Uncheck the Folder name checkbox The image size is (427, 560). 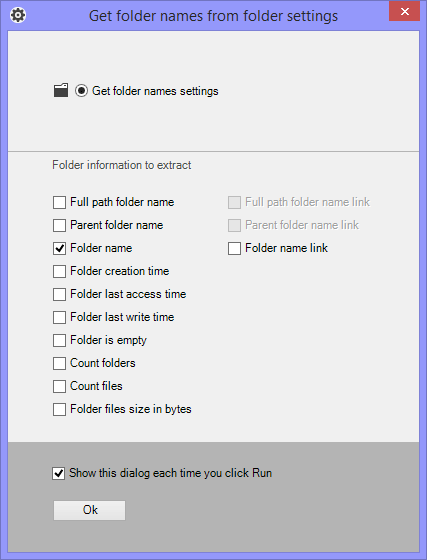click(x=59, y=248)
